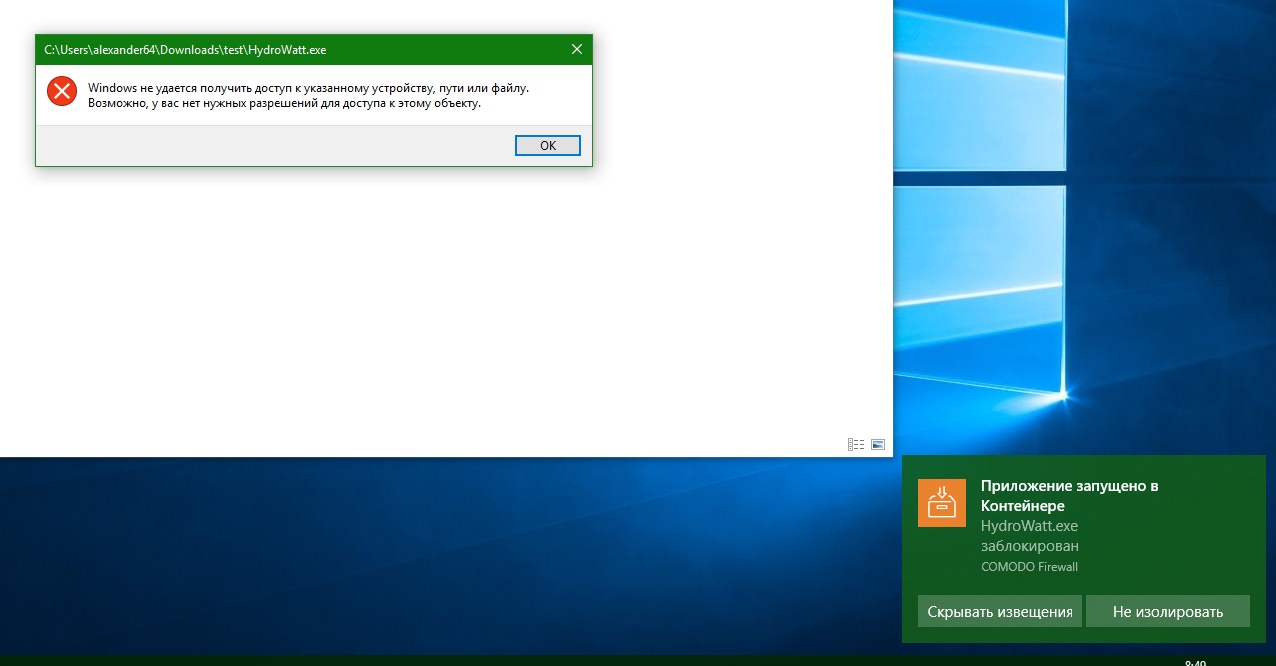Click 'HydroWatt.exe' text in COMODO notification

[x=1029, y=526]
